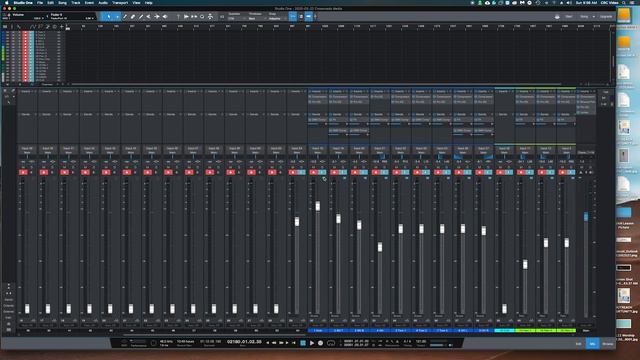Click the Start page button
Viewport: 640px width, 360px height.
[569, 17]
